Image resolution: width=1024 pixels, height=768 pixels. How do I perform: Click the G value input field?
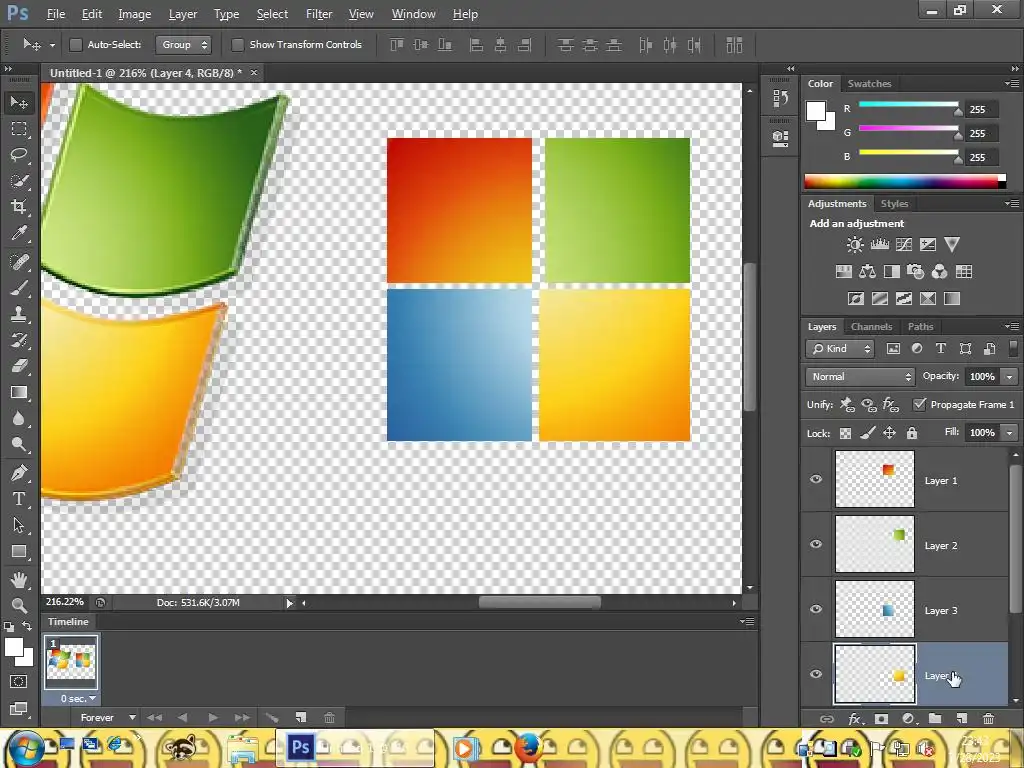[x=982, y=133]
